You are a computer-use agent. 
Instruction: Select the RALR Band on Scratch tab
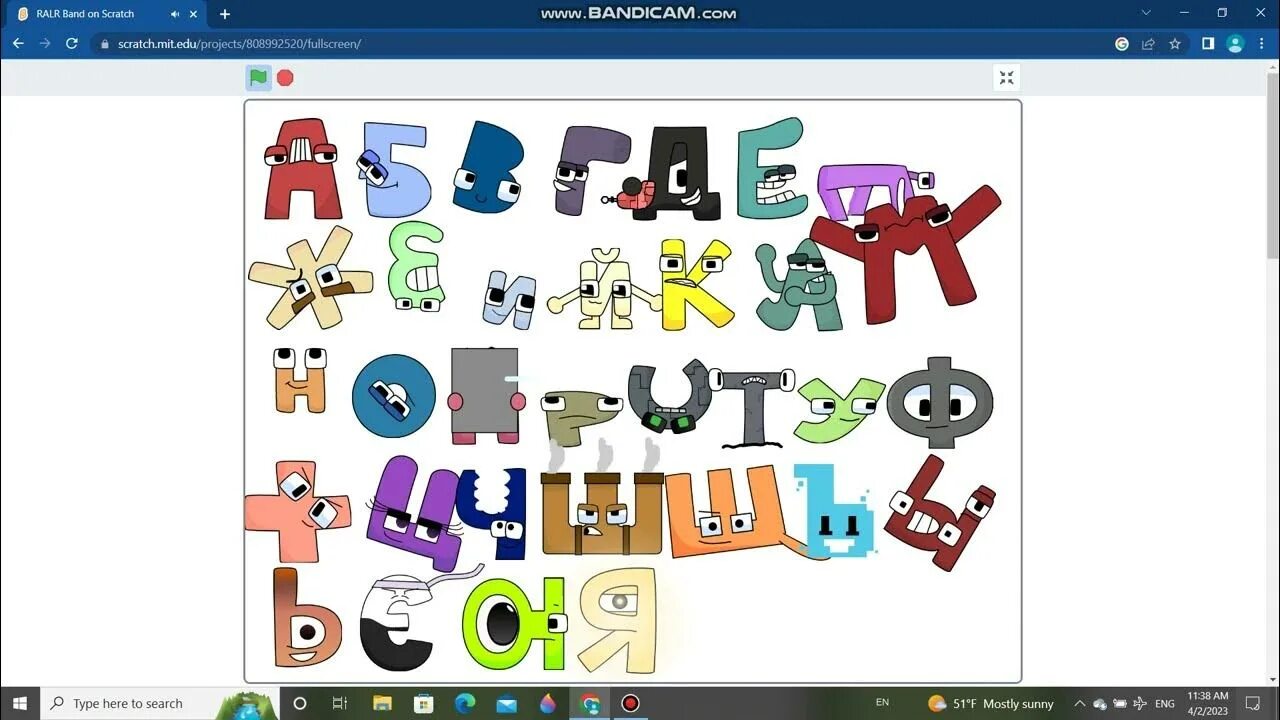(105, 14)
